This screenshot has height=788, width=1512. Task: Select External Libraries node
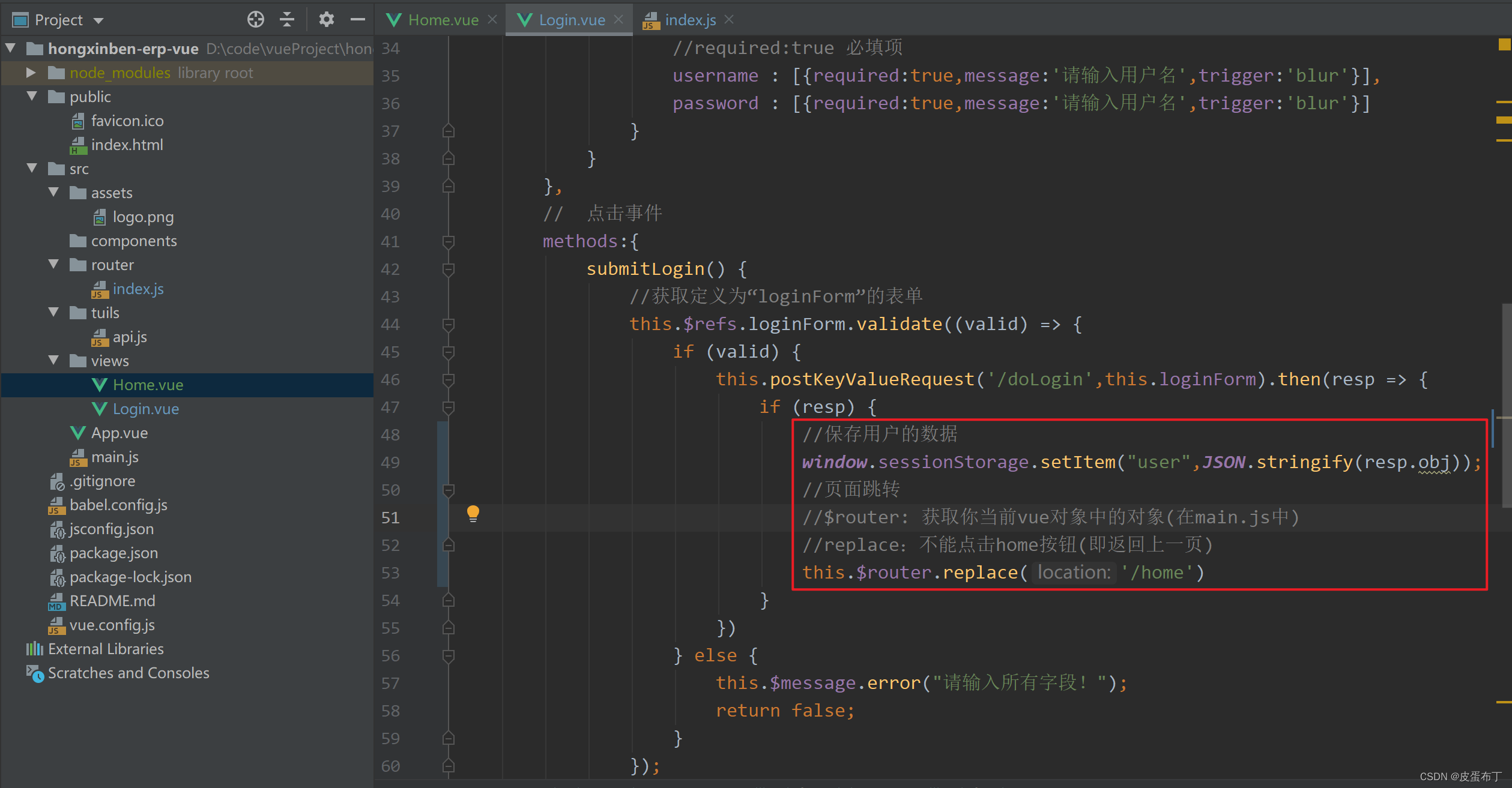(x=106, y=649)
